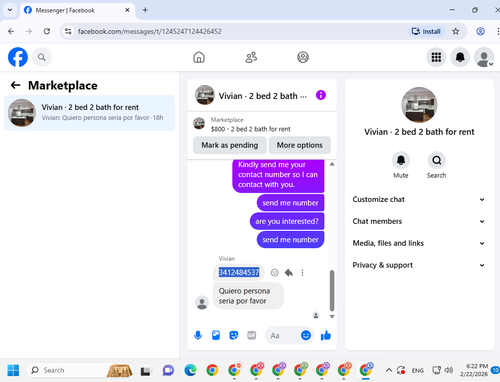Open a new browser tab
Viewport: 500px width, 382px height.
[145, 10]
